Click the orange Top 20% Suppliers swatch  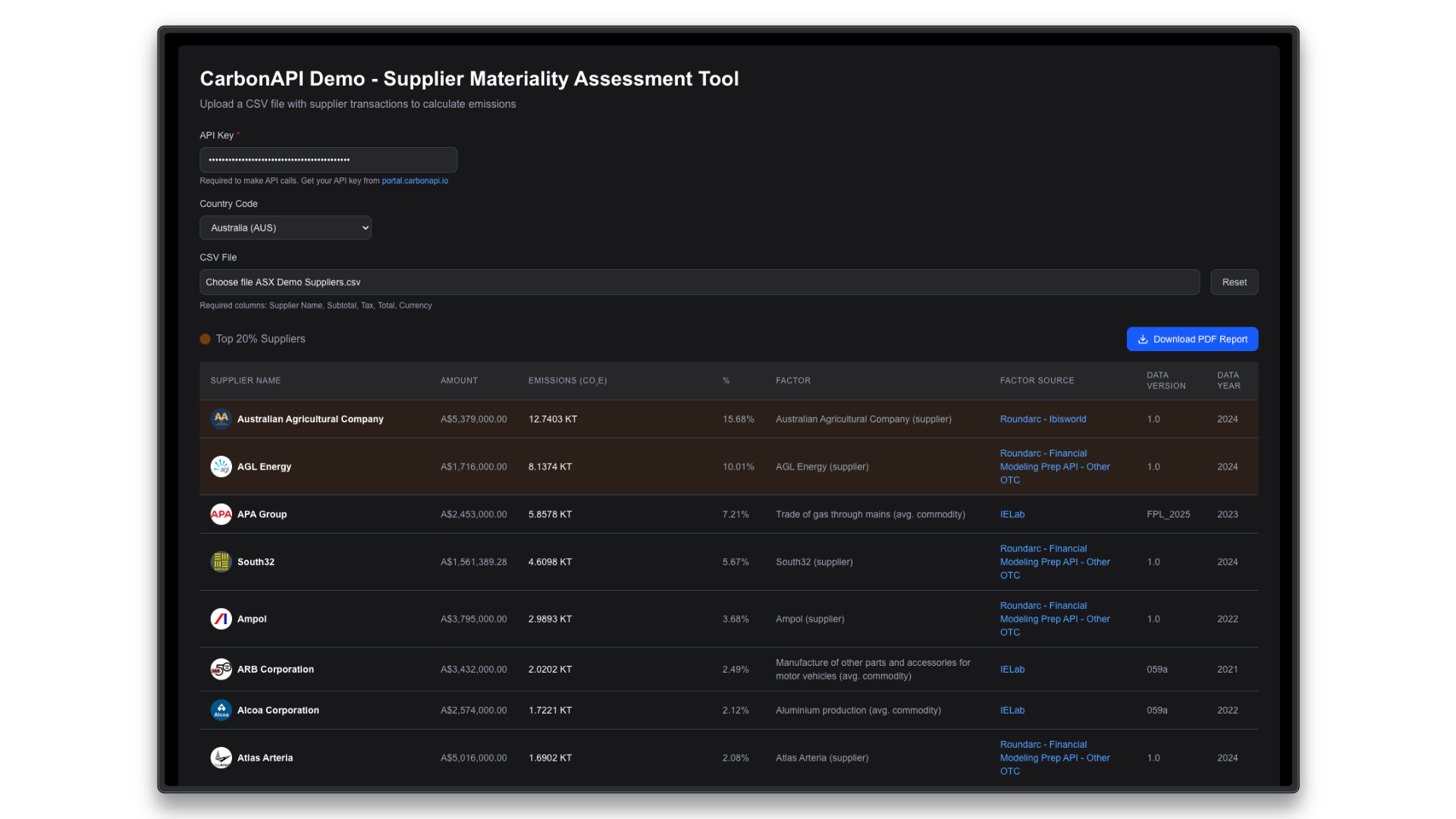point(205,339)
